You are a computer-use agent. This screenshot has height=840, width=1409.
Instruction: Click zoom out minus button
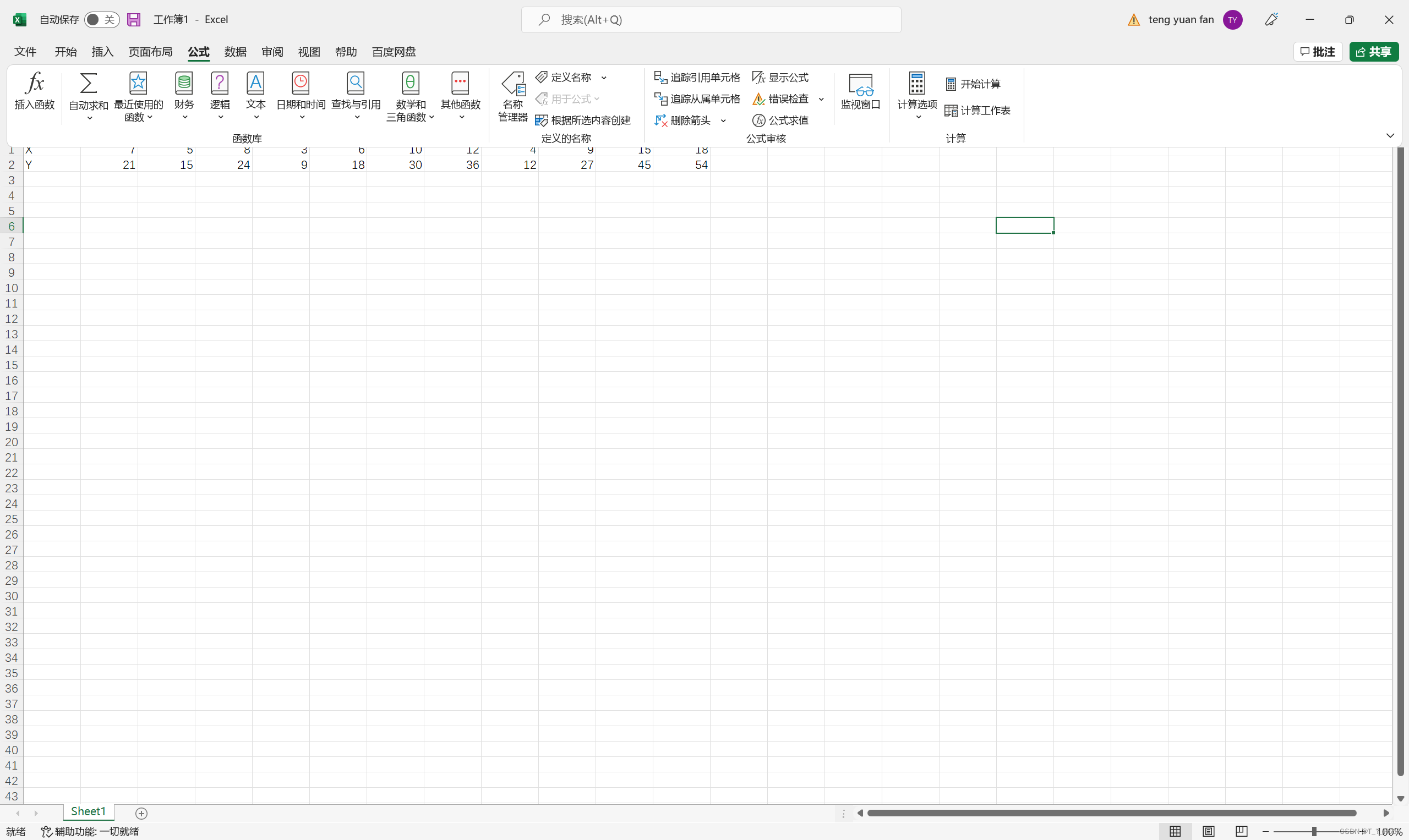(x=1265, y=831)
